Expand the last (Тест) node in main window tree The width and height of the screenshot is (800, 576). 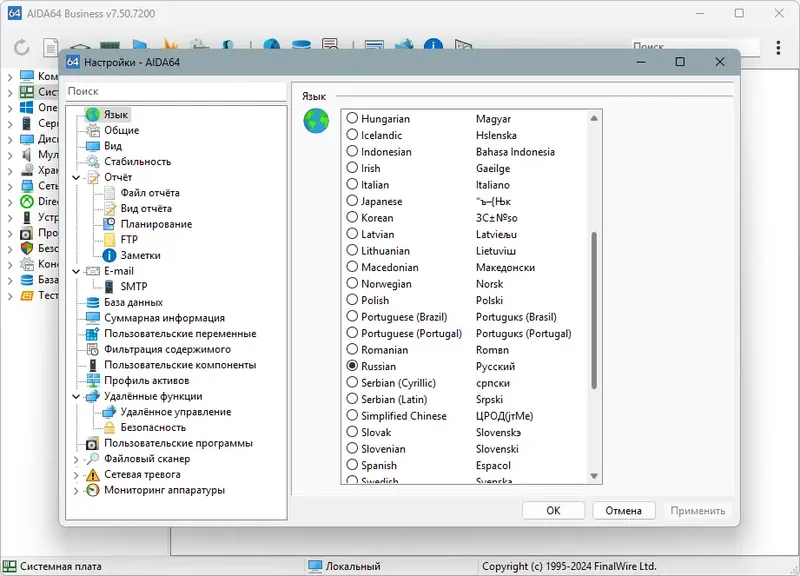(x=10, y=296)
